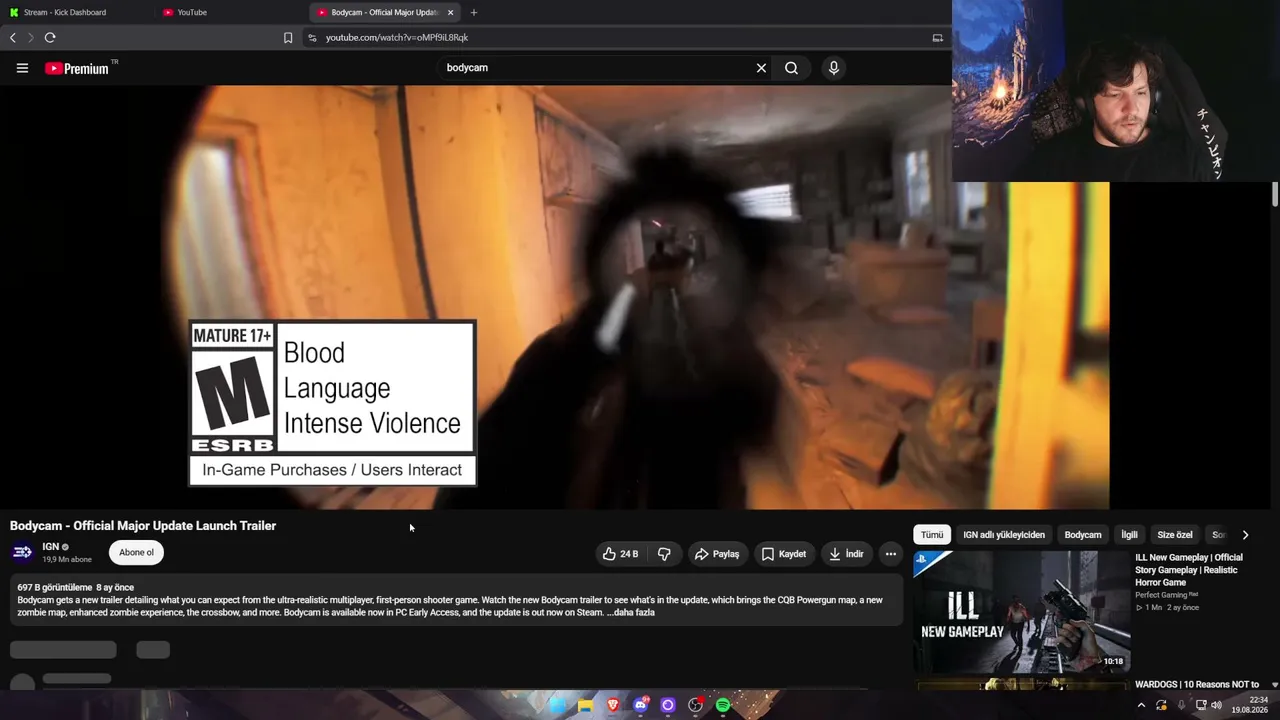1280x720 pixels.
Task: Reload the current page
Action: point(50,38)
